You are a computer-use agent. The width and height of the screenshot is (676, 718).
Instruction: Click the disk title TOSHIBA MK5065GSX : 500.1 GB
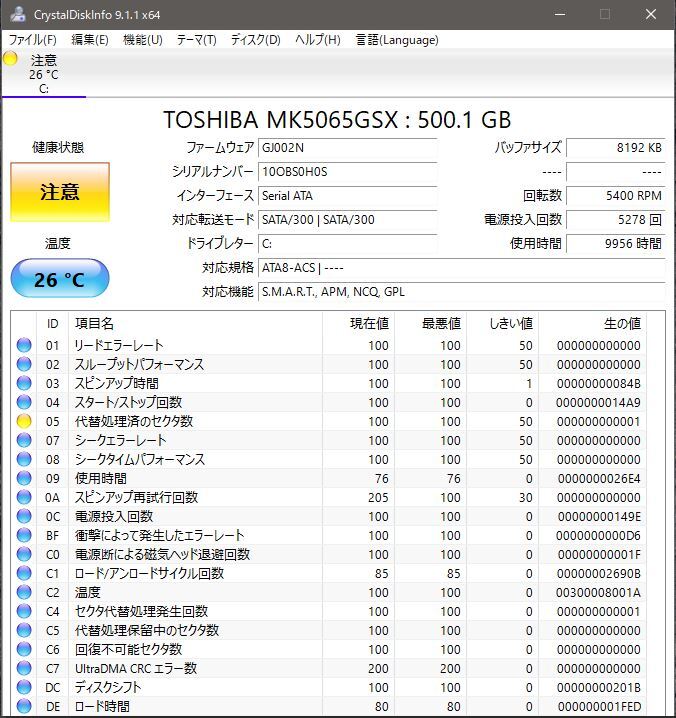click(x=337, y=120)
